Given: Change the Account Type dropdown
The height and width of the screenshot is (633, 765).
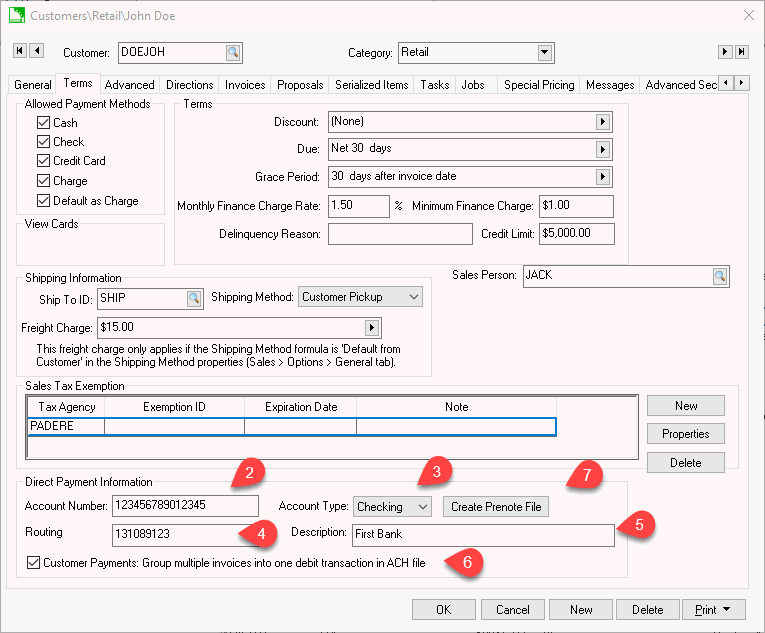Looking at the screenshot, I should point(423,507).
